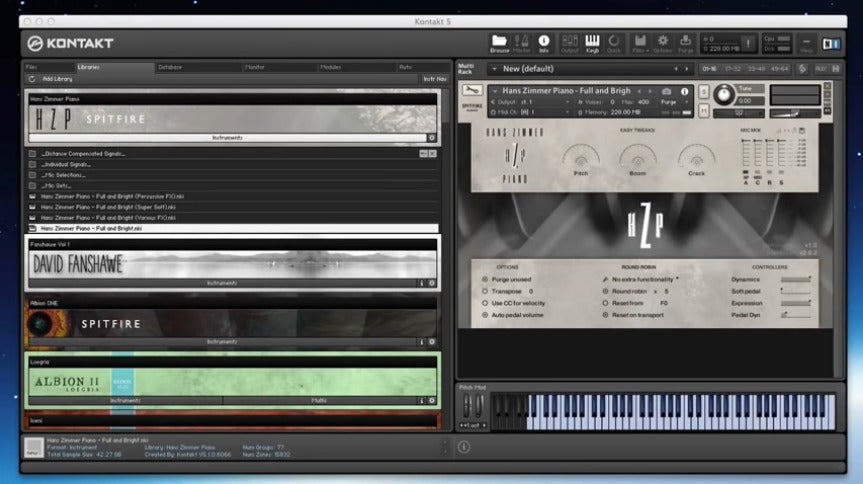
Task: Click the camera snapshot icon
Action: point(668,91)
